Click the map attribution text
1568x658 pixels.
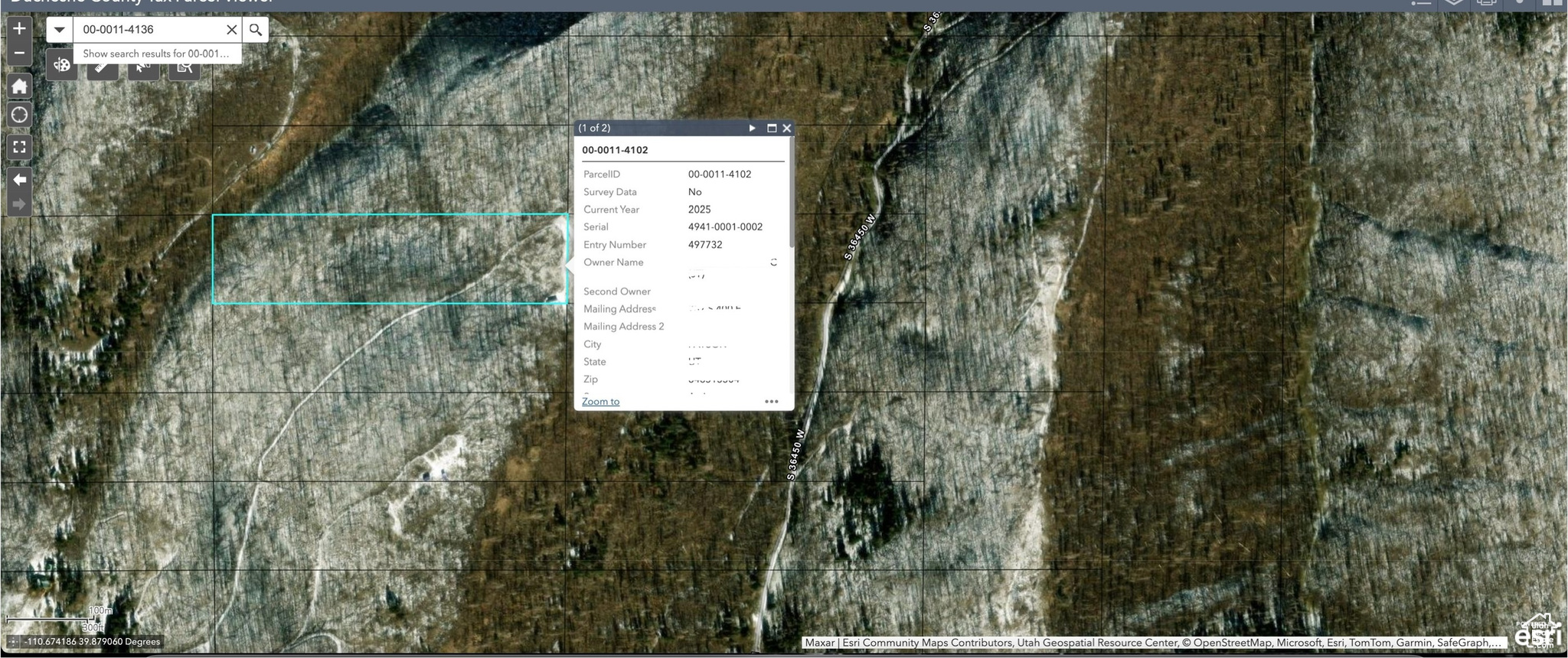point(1155,643)
